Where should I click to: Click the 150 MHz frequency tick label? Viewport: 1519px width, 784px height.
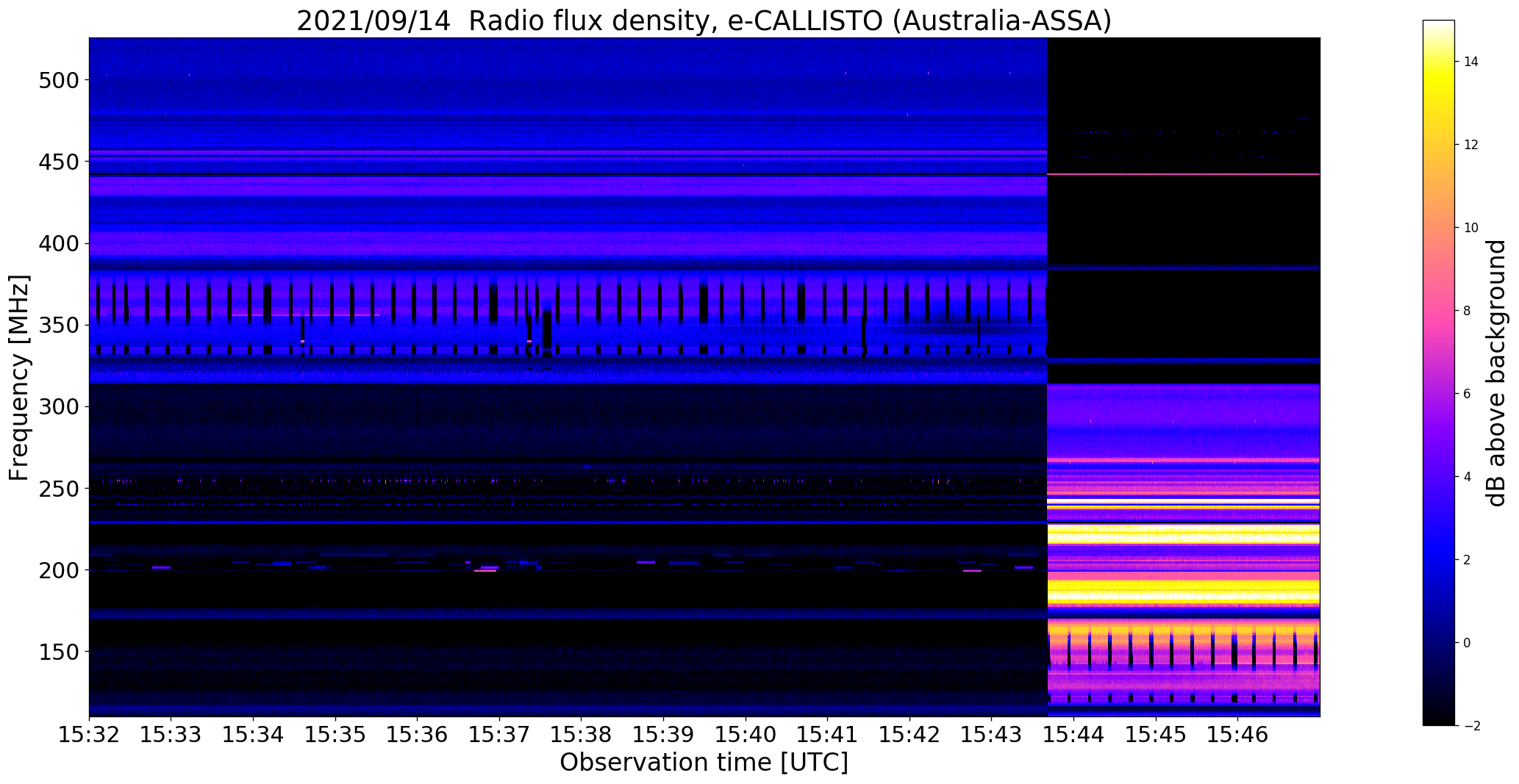(x=60, y=652)
